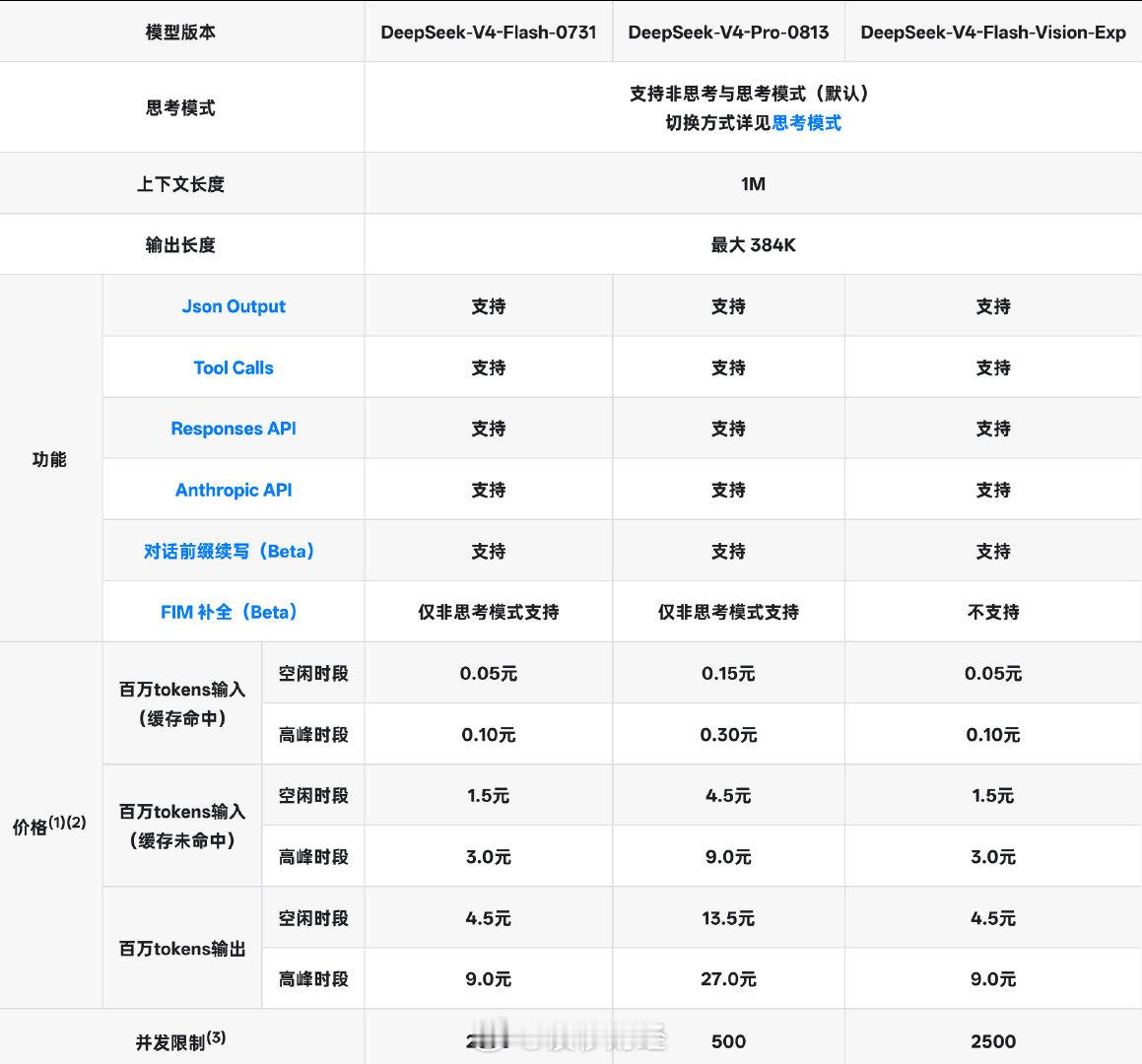
Task: Open the Tool Calls link
Action: (x=234, y=367)
